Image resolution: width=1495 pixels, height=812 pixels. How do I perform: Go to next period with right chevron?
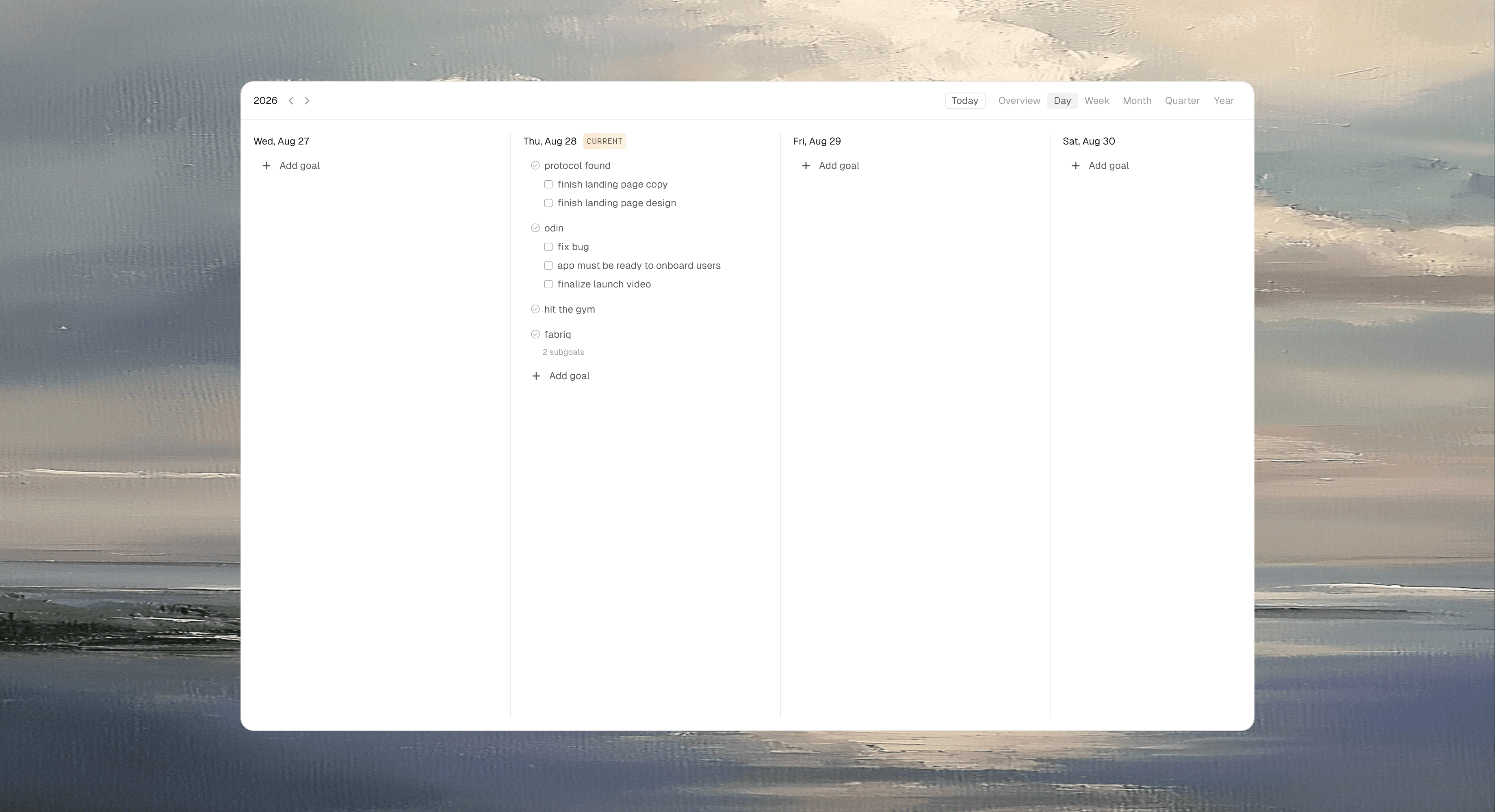(307, 101)
